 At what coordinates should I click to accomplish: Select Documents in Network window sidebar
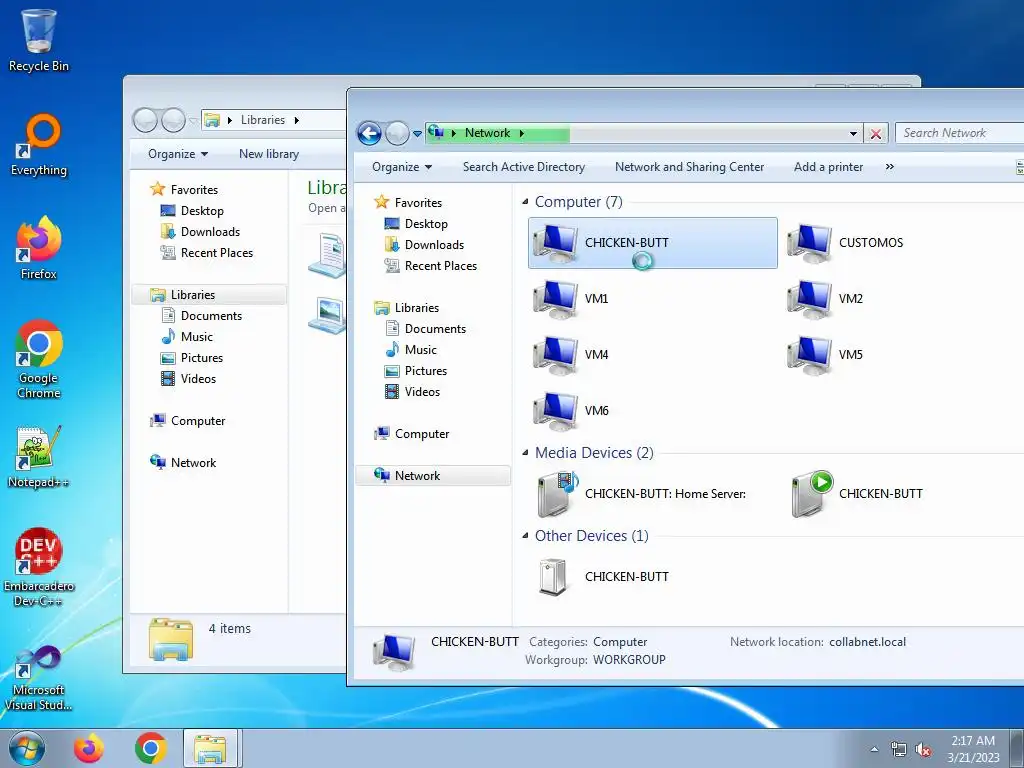tap(426, 328)
